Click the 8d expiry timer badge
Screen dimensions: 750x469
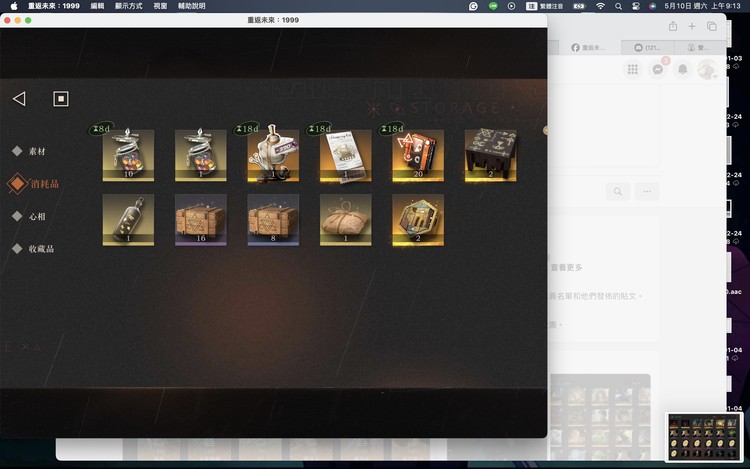click(101, 129)
